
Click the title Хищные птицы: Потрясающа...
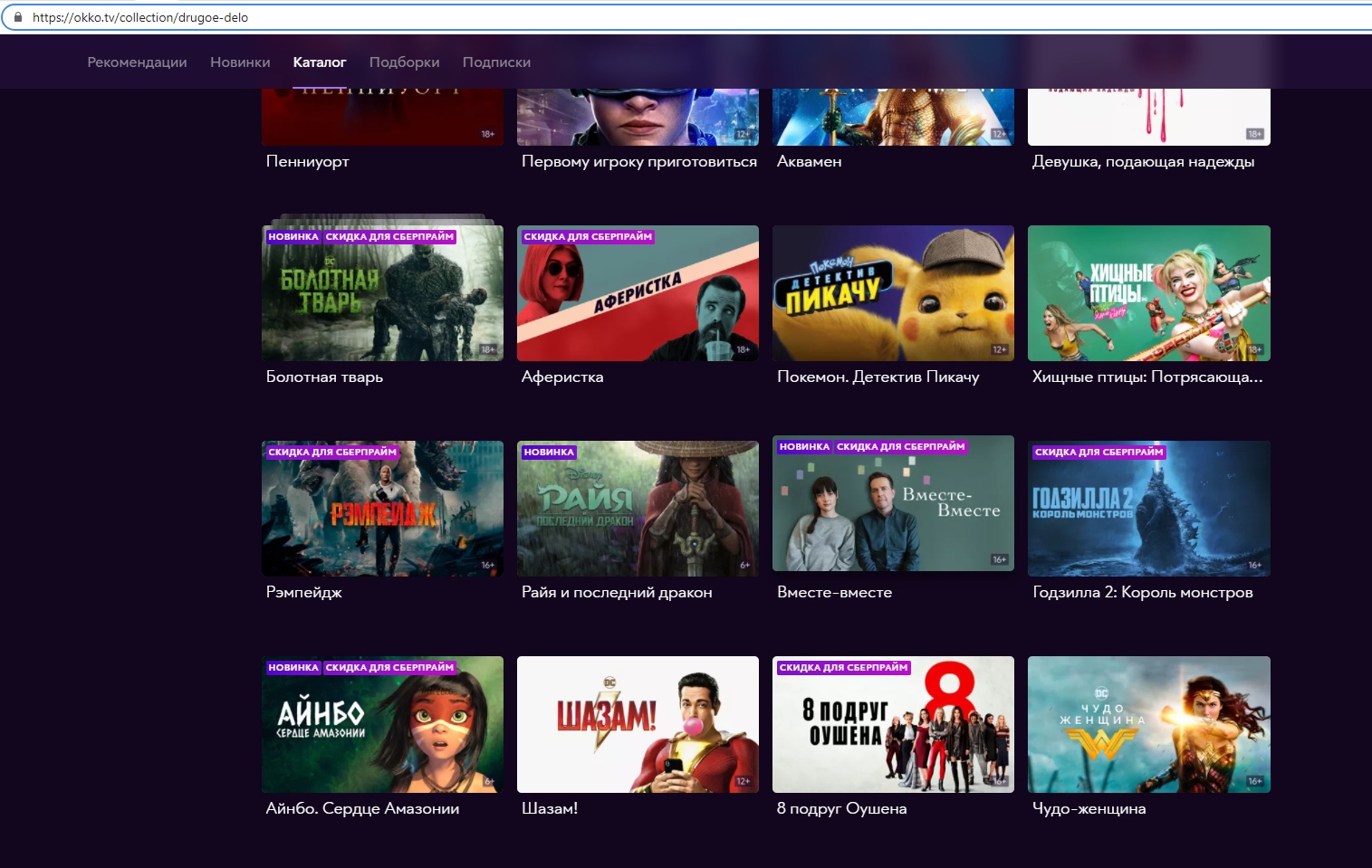coord(1147,377)
